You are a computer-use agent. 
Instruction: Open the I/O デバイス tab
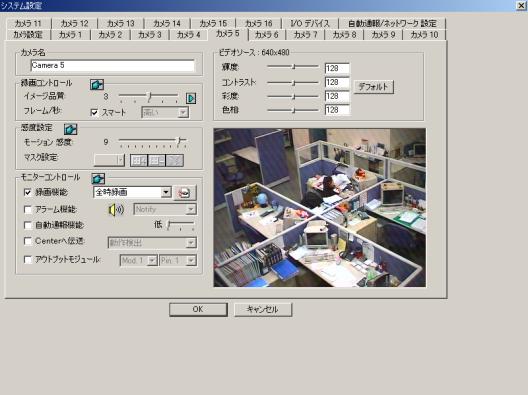pos(309,23)
